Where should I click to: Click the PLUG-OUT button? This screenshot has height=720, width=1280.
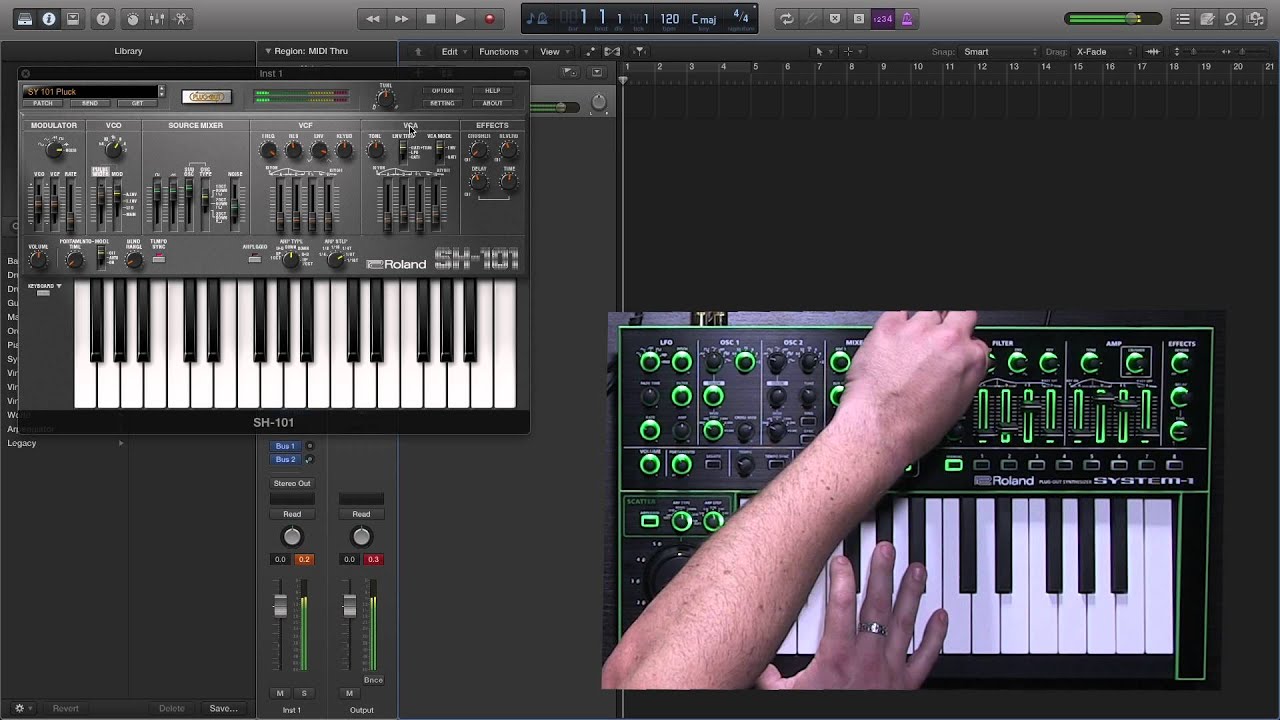(x=207, y=97)
